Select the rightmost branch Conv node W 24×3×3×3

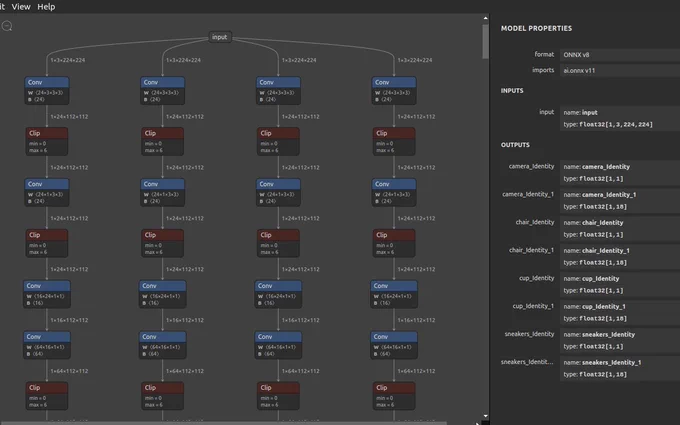pyautogui.click(x=394, y=91)
